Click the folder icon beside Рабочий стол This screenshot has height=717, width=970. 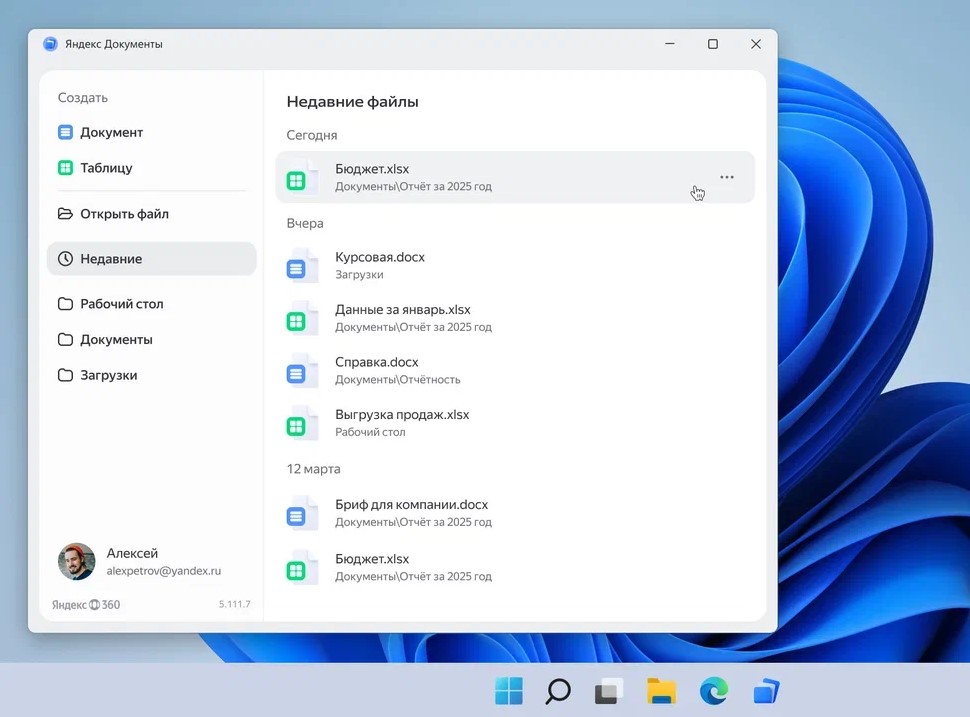click(65, 304)
